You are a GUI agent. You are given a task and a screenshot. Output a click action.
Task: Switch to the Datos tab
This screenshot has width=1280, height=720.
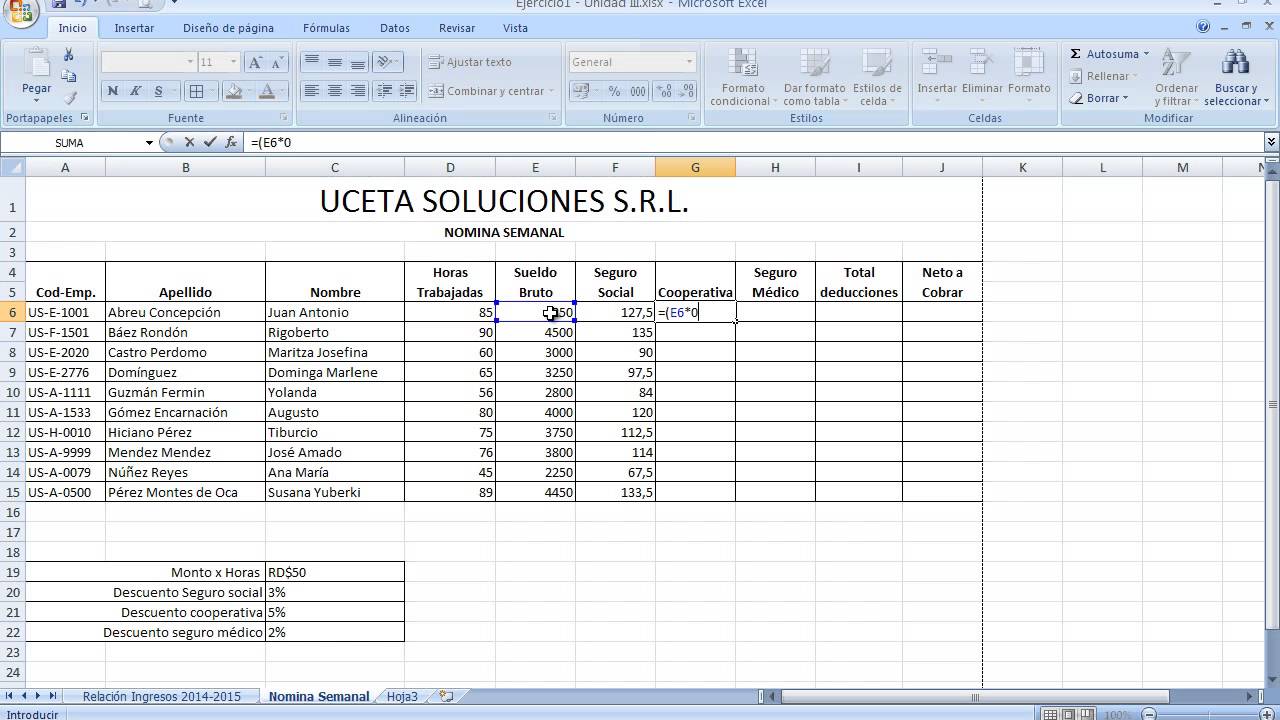click(x=395, y=28)
